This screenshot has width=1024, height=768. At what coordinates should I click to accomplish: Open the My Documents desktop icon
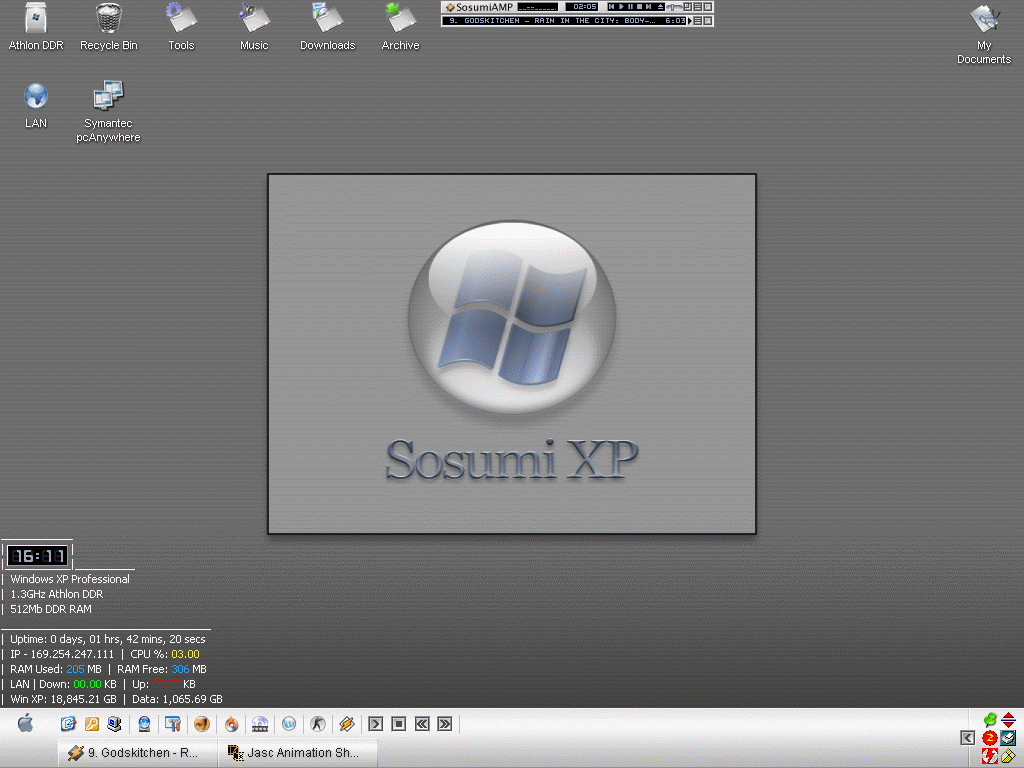click(984, 18)
